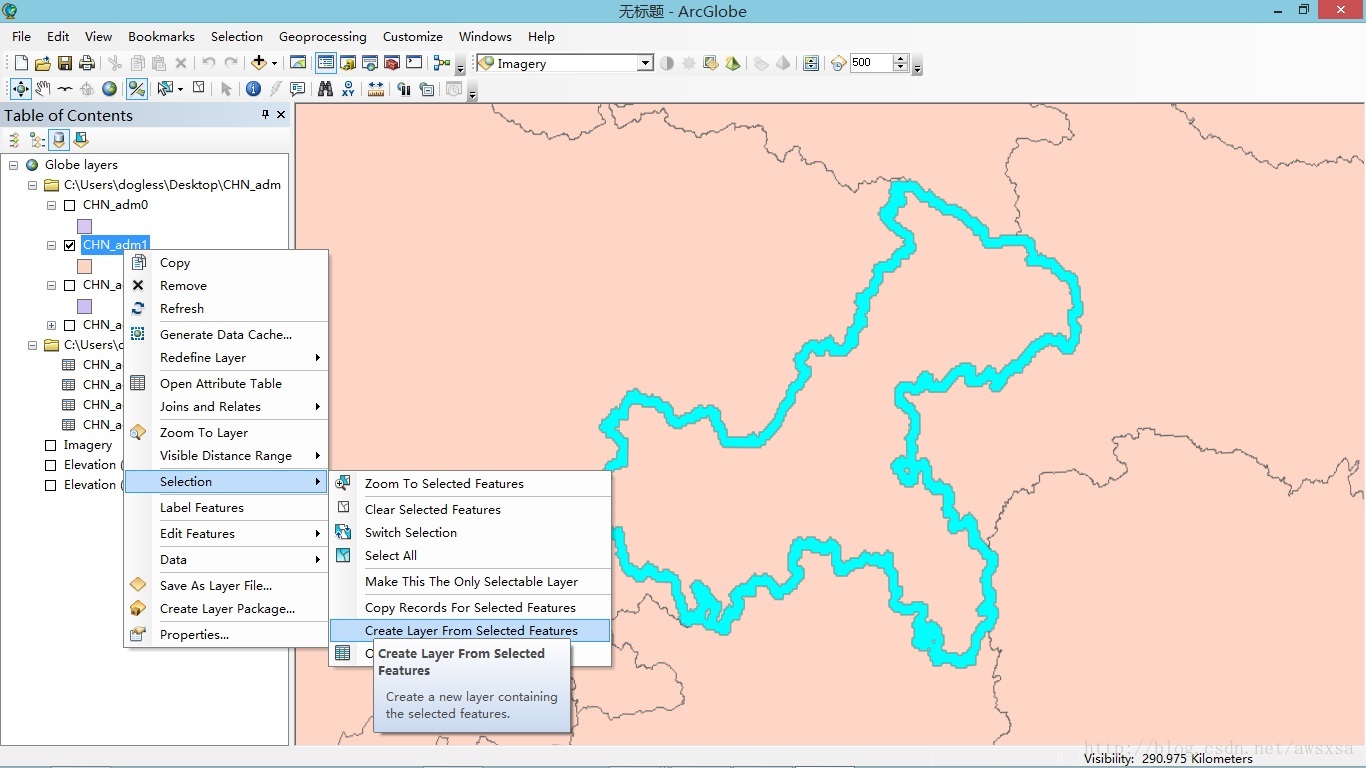
Task: Click the third layer's purple symbol swatch
Action: 85,306
